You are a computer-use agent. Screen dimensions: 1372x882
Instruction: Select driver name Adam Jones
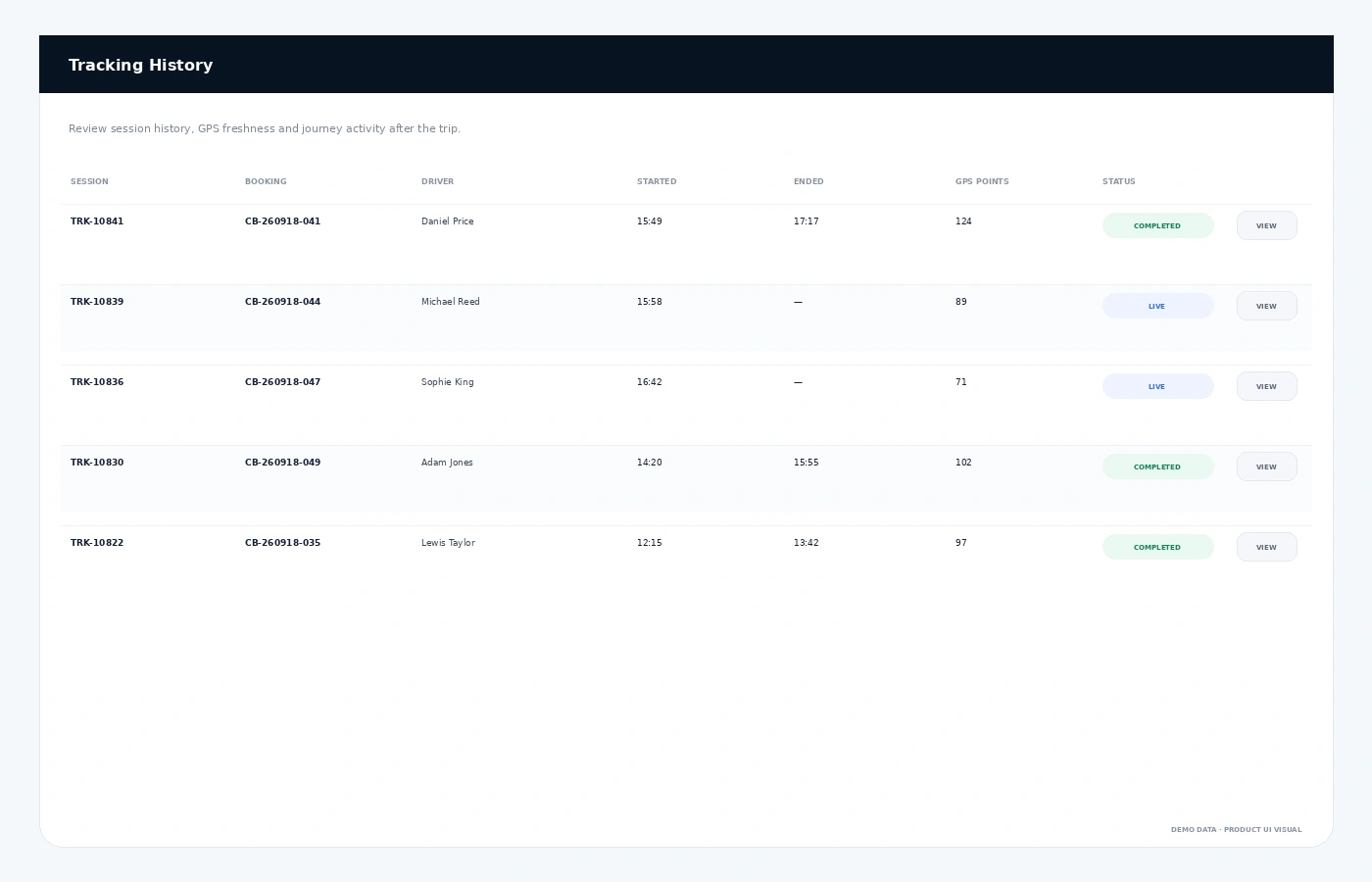(x=447, y=463)
